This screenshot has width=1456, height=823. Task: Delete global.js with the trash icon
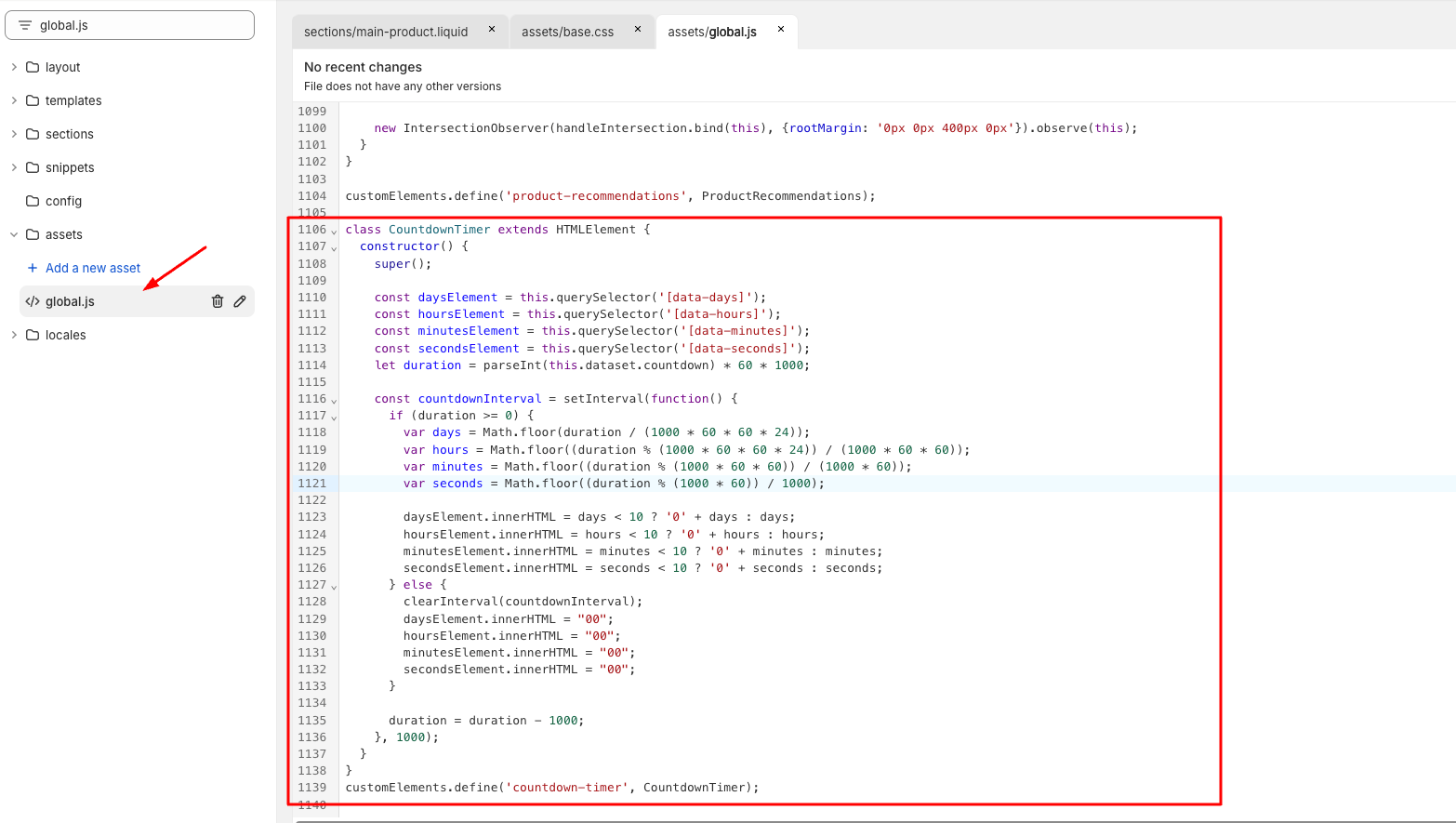click(218, 301)
